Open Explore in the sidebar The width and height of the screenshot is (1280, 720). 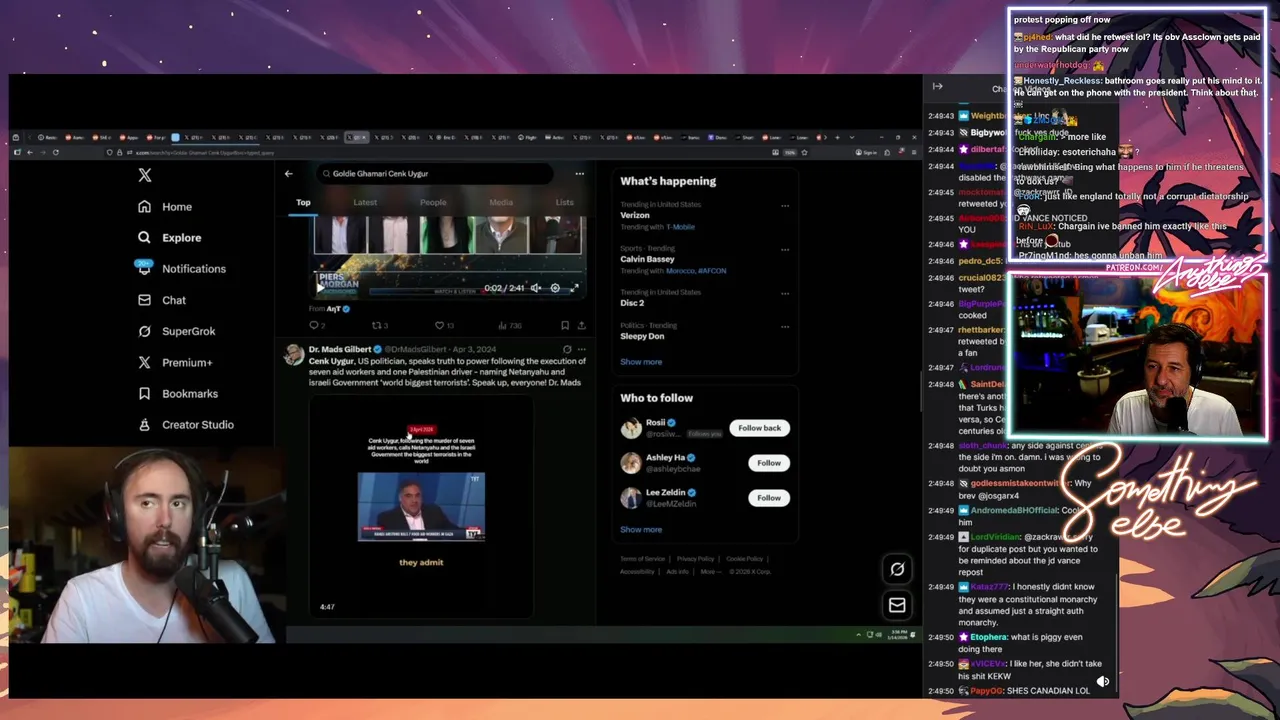tap(169, 238)
